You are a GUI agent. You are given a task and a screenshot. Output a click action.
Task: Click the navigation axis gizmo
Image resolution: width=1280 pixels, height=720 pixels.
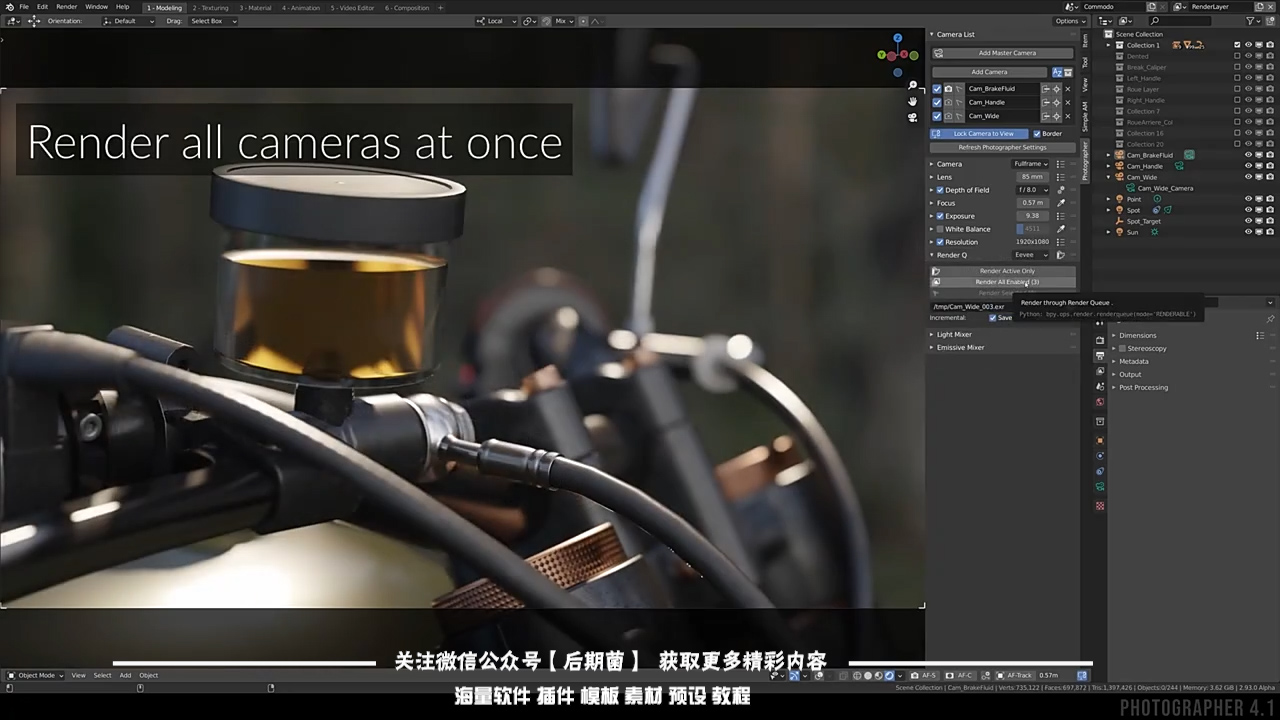point(897,53)
